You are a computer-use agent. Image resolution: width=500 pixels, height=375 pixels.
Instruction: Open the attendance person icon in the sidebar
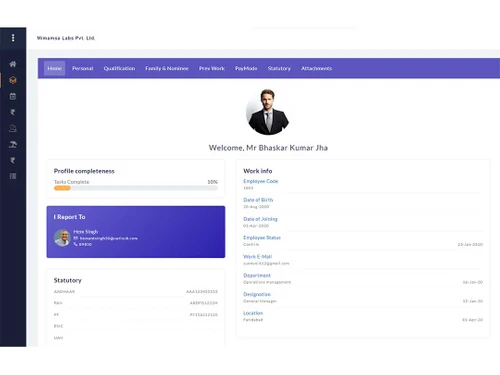click(x=13, y=128)
